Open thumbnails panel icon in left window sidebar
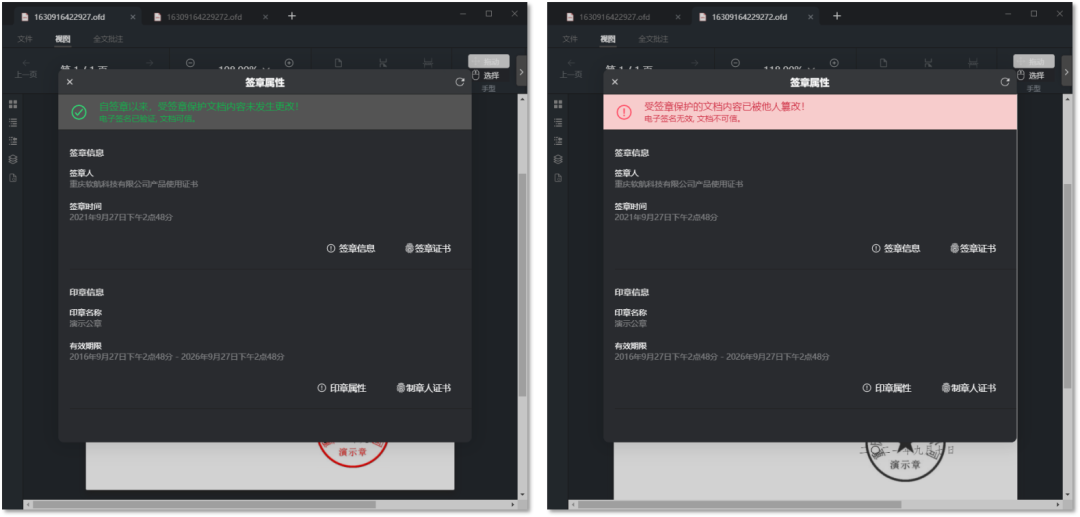 pos(12,105)
